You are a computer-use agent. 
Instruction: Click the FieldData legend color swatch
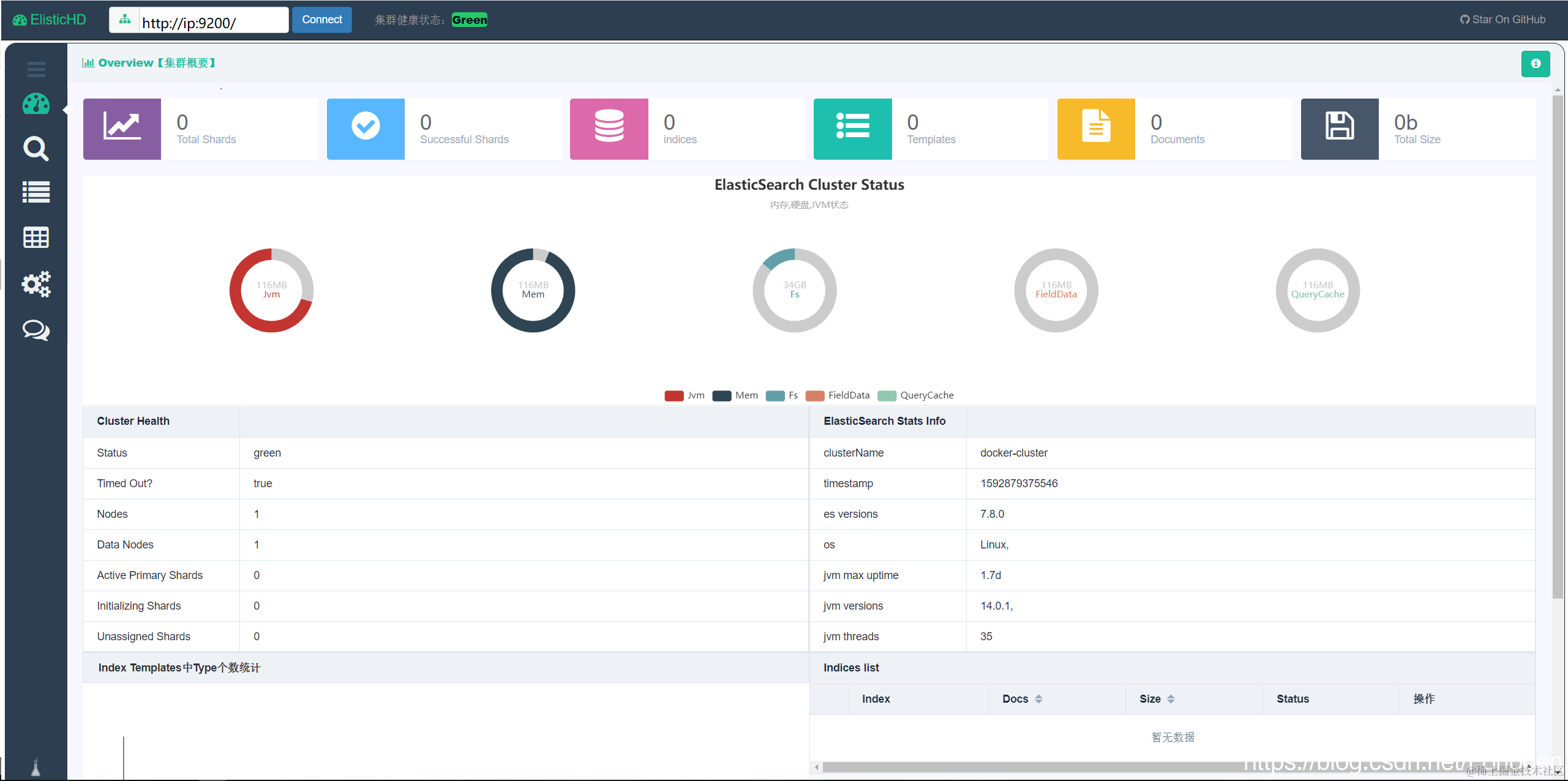point(815,395)
